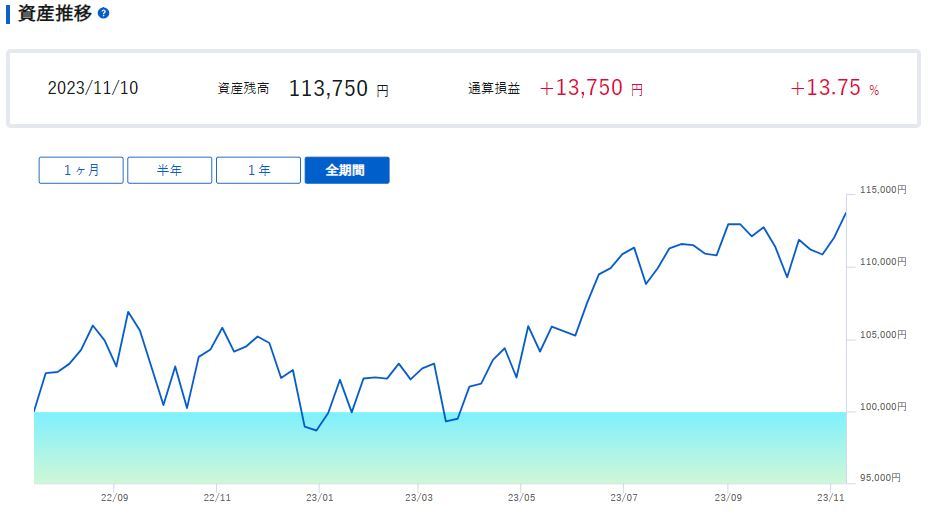Click the 資産残高 label
Screen dimensions: 929x518
click(243, 89)
